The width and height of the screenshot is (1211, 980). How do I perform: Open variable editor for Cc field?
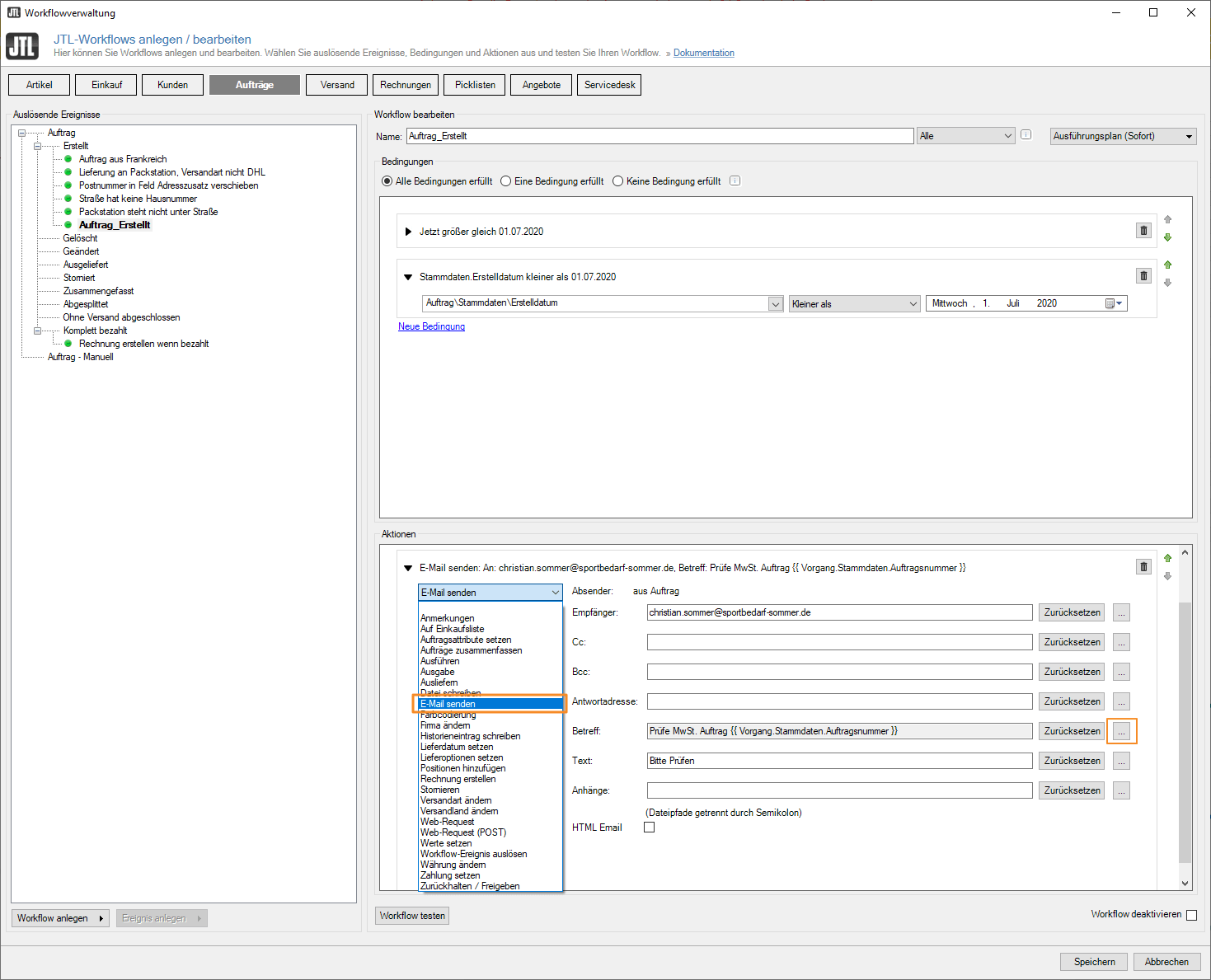[1121, 642]
